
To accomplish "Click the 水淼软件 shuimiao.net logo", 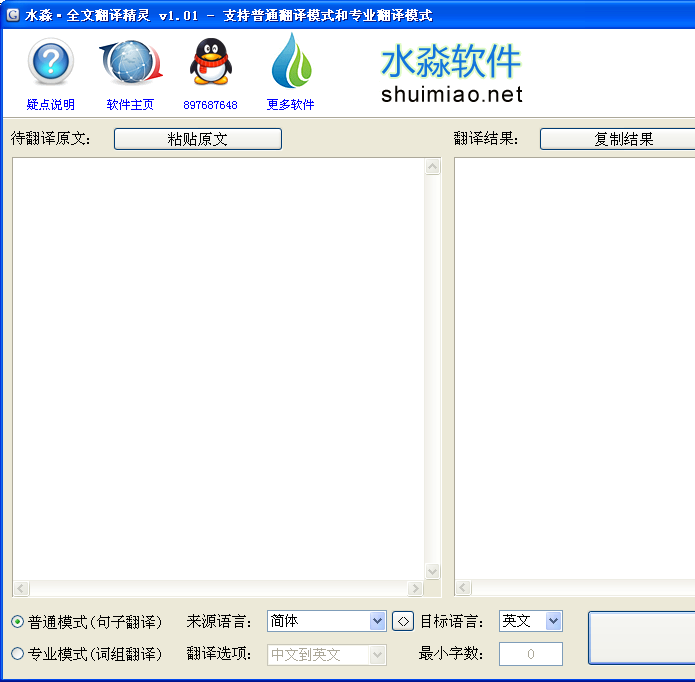I will [x=451, y=74].
